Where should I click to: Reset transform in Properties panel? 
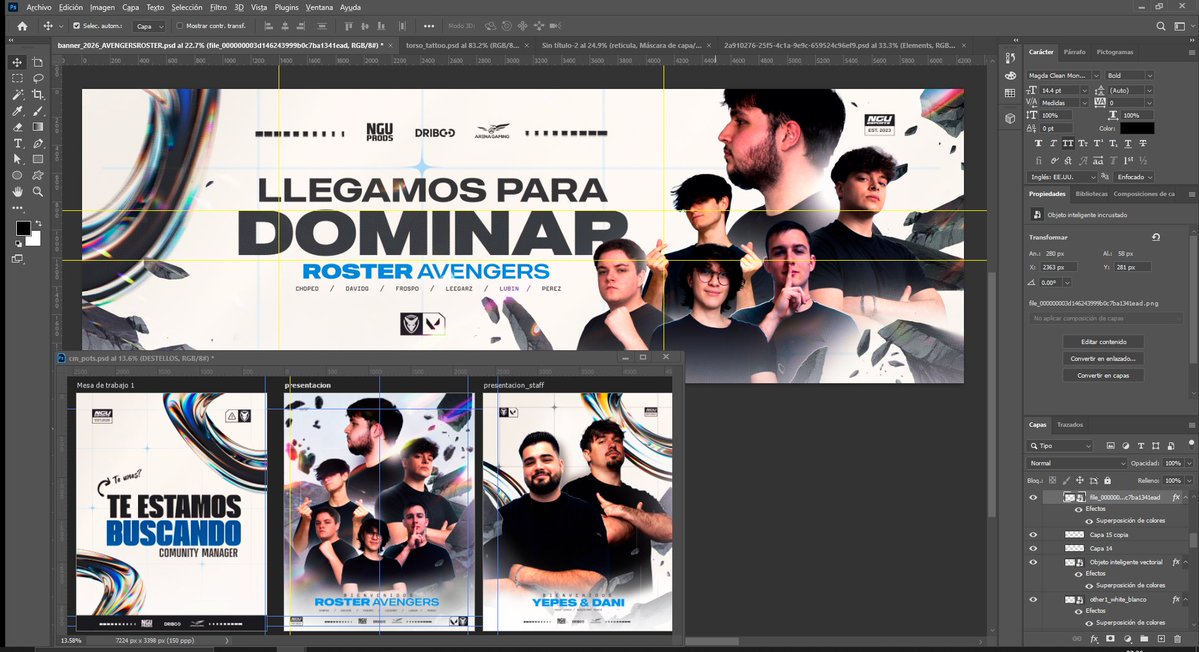point(1156,237)
